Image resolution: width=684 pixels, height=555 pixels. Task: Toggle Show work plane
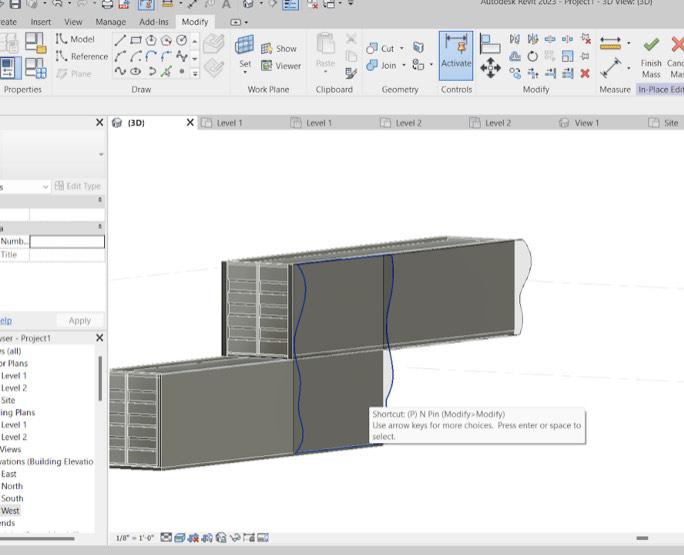[x=278, y=48]
